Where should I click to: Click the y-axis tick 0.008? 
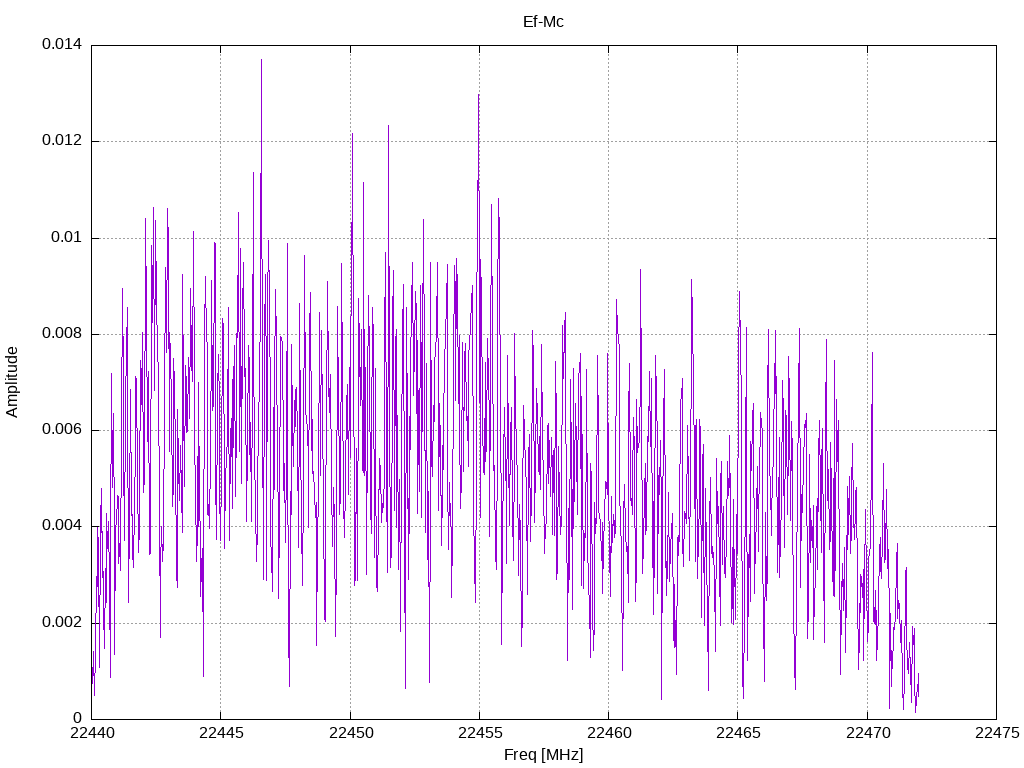pos(62,333)
